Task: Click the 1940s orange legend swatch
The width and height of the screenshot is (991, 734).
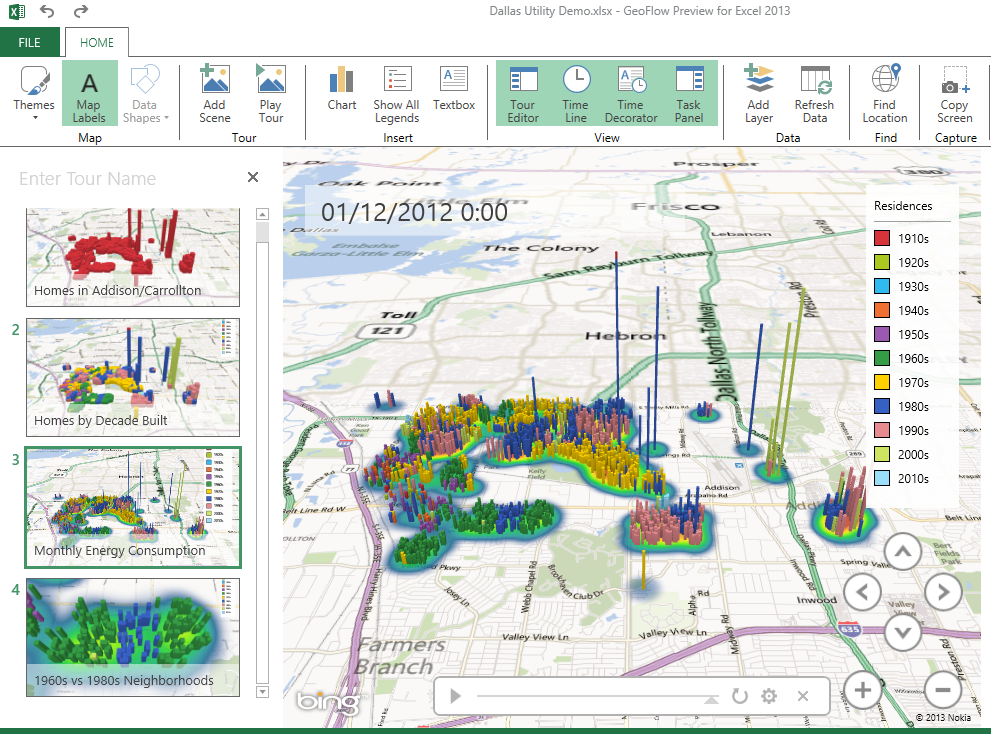Action: coord(882,310)
